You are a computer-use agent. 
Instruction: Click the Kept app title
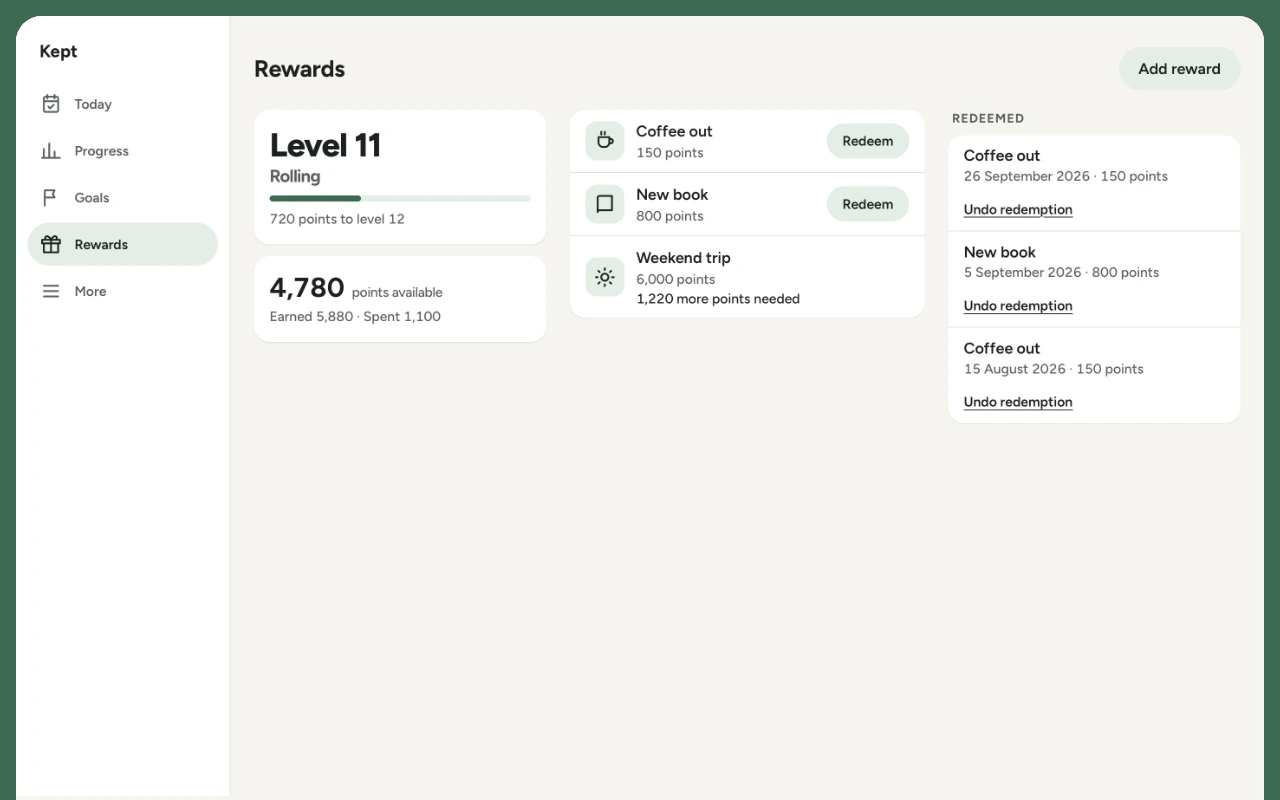tap(58, 52)
